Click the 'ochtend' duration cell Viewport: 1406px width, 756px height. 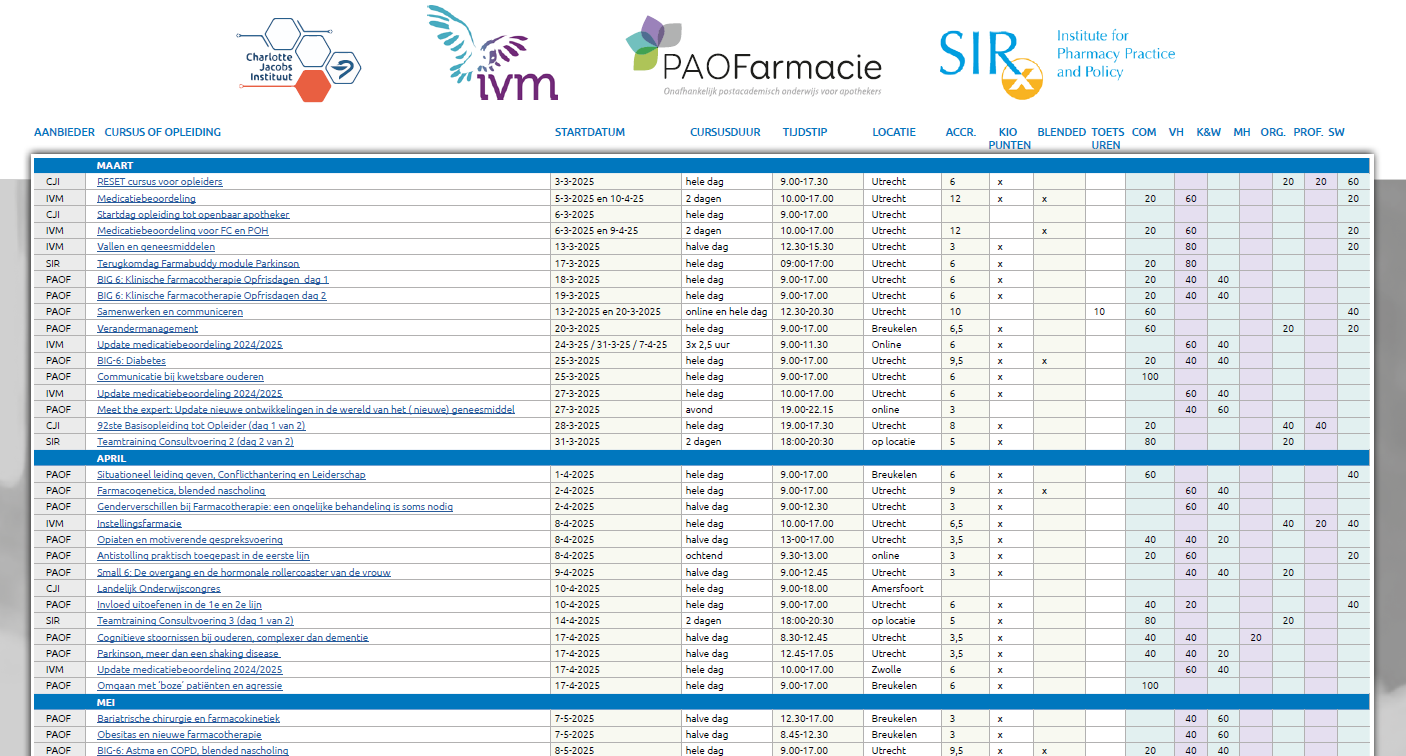pyautogui.click(x=726, y=556)
